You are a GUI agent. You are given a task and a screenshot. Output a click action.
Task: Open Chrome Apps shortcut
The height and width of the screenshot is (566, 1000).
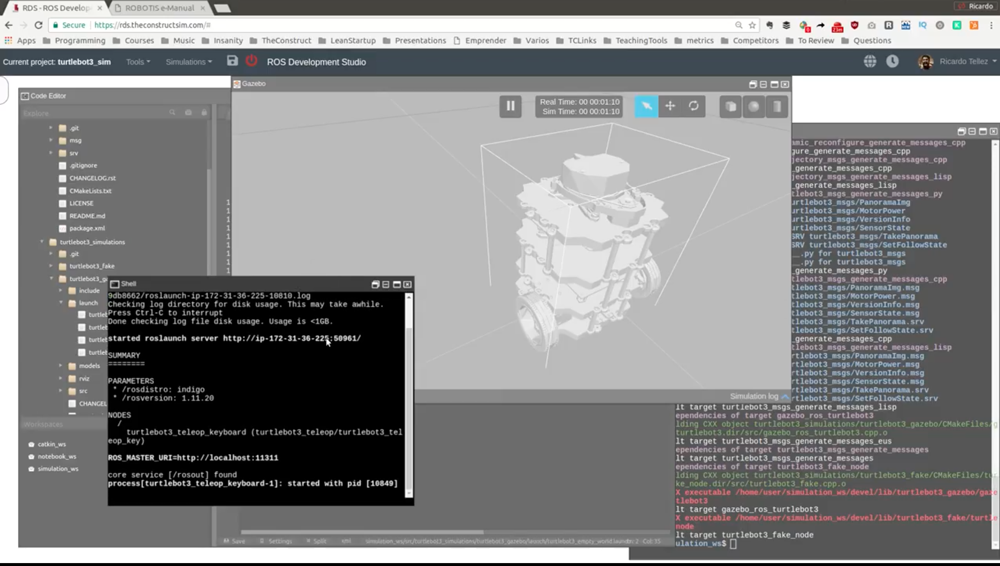pos(20,40)
